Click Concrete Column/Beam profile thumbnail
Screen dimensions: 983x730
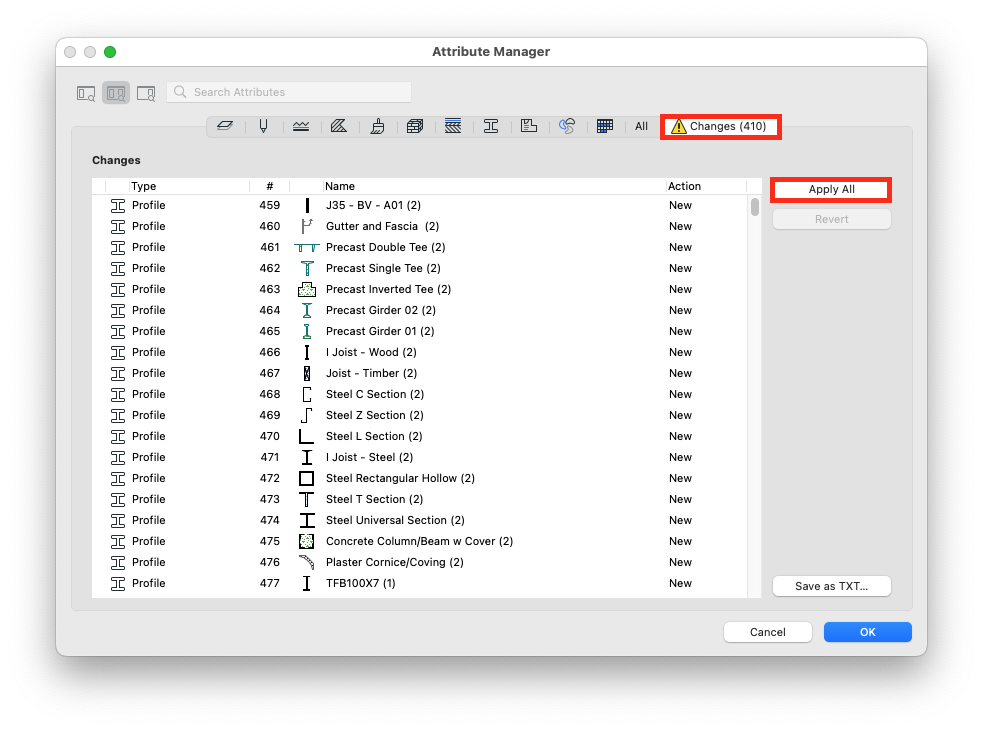point(307,541)
